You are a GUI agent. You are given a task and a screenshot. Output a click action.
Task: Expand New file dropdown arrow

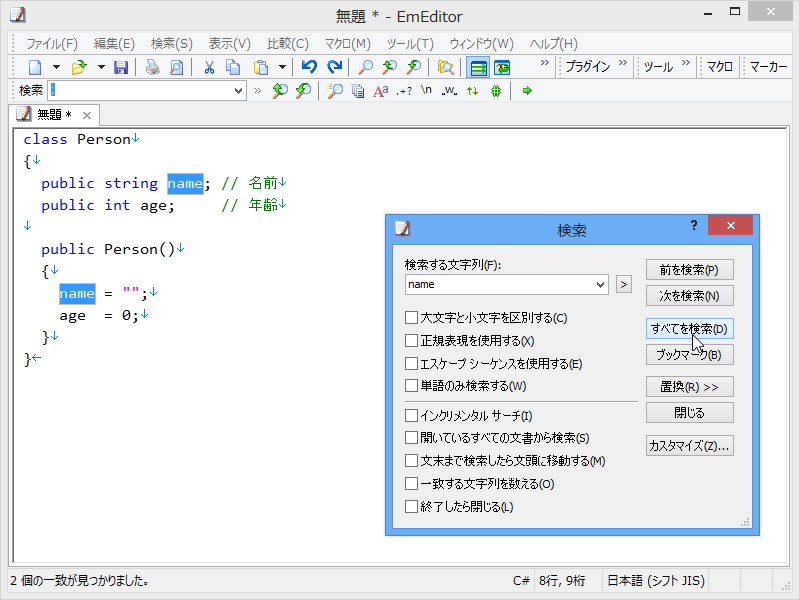pyautogui.click(x=57, y=67)
